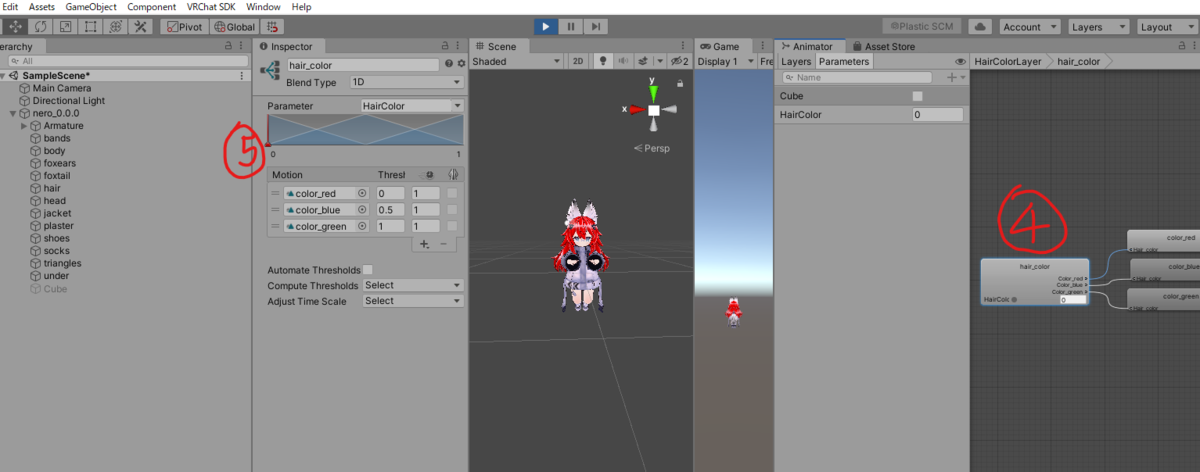Screen dimensions: 1200x472
Task: Toggle Animator parameter panel eye icon
Action: pyautogui.click(x=960, y=61)
